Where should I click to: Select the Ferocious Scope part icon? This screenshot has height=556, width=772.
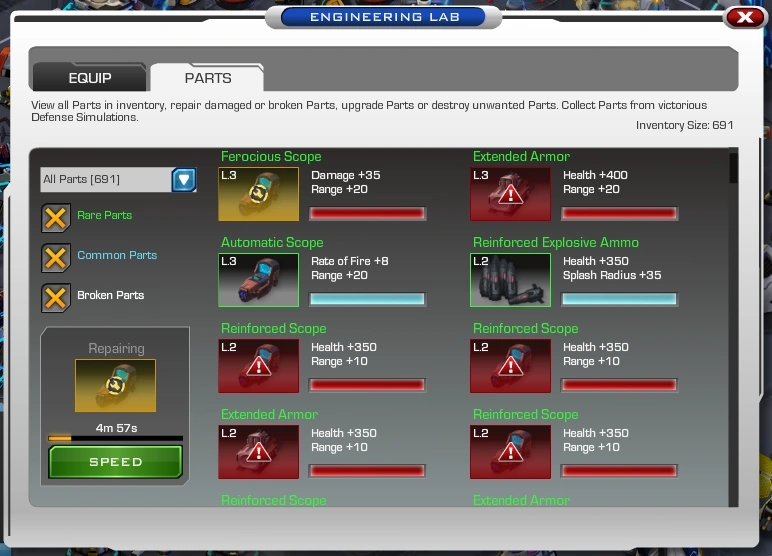click(x=258, y=194)
